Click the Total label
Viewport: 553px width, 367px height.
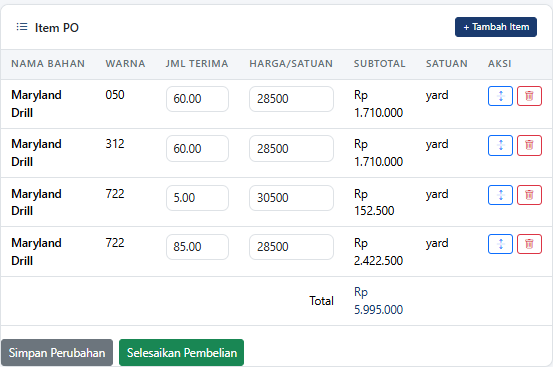[x=321, y=301]
